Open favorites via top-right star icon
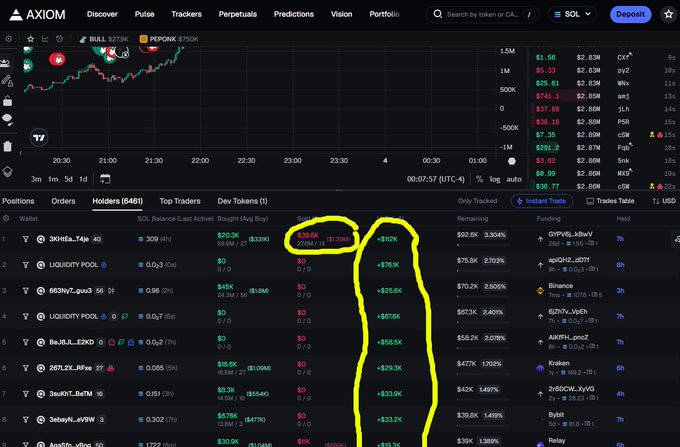 click(x=668, y=14)
